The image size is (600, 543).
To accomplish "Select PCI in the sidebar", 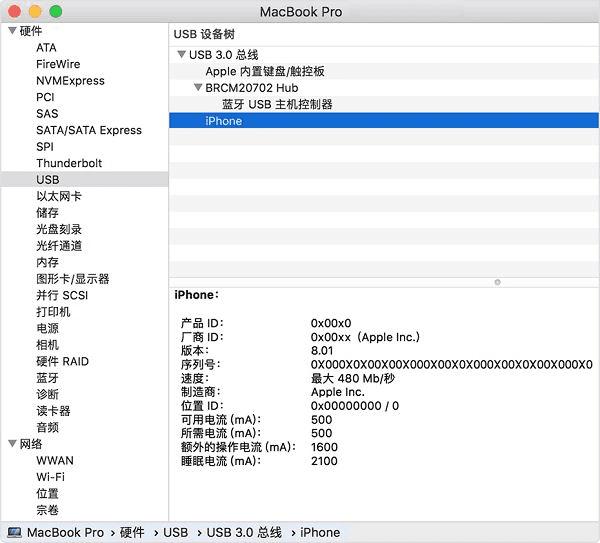I will (x=45, y=97).
